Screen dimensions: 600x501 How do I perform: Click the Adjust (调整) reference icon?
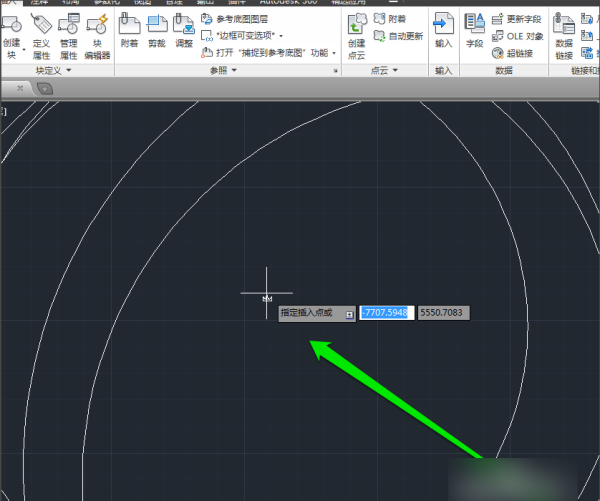click(x=184, y=32)
